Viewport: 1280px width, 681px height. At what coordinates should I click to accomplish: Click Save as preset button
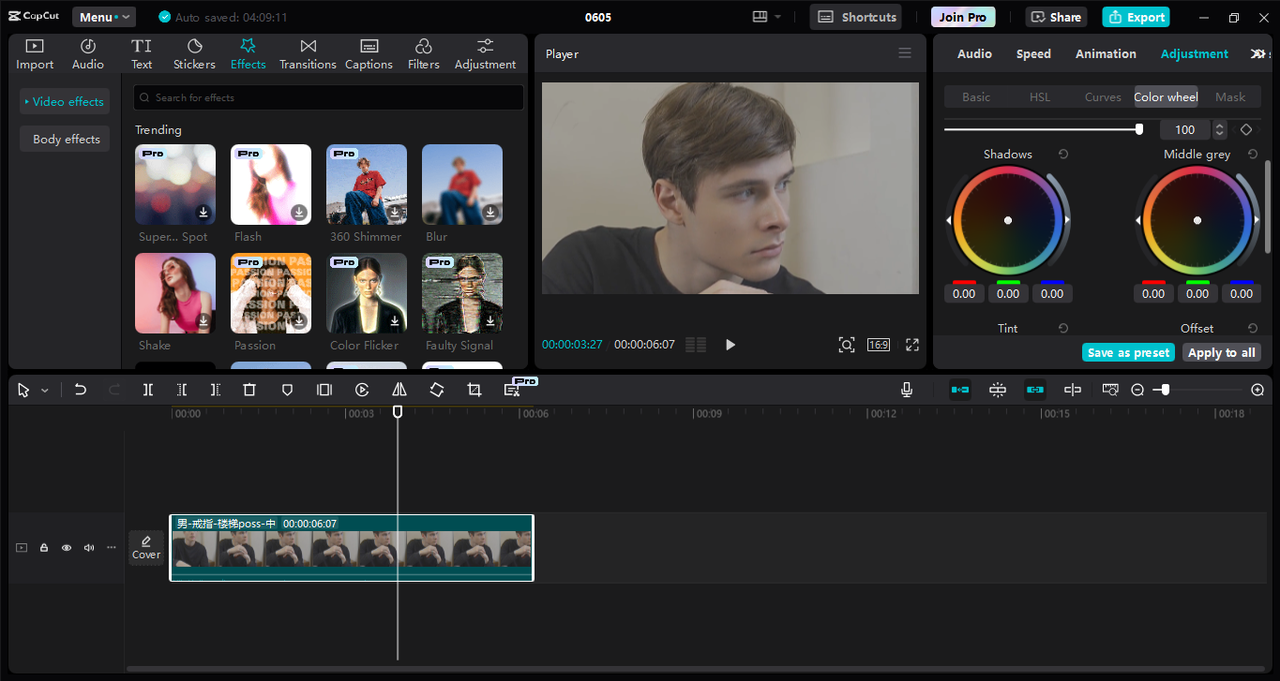pyautogui.click(x=1128, y=352)
